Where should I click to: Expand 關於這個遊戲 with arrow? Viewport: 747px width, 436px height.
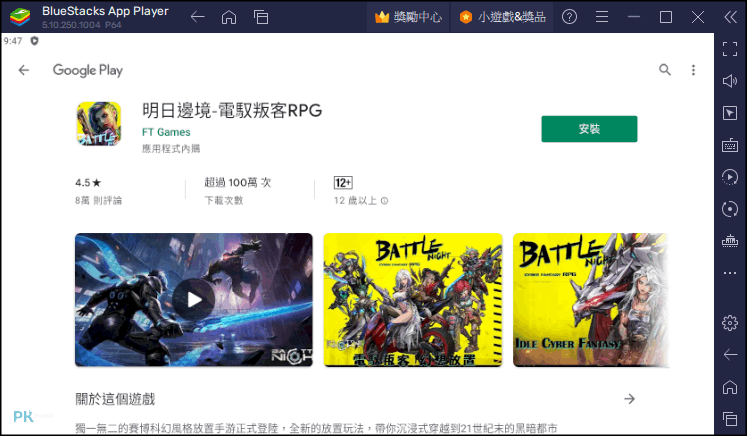629,399
